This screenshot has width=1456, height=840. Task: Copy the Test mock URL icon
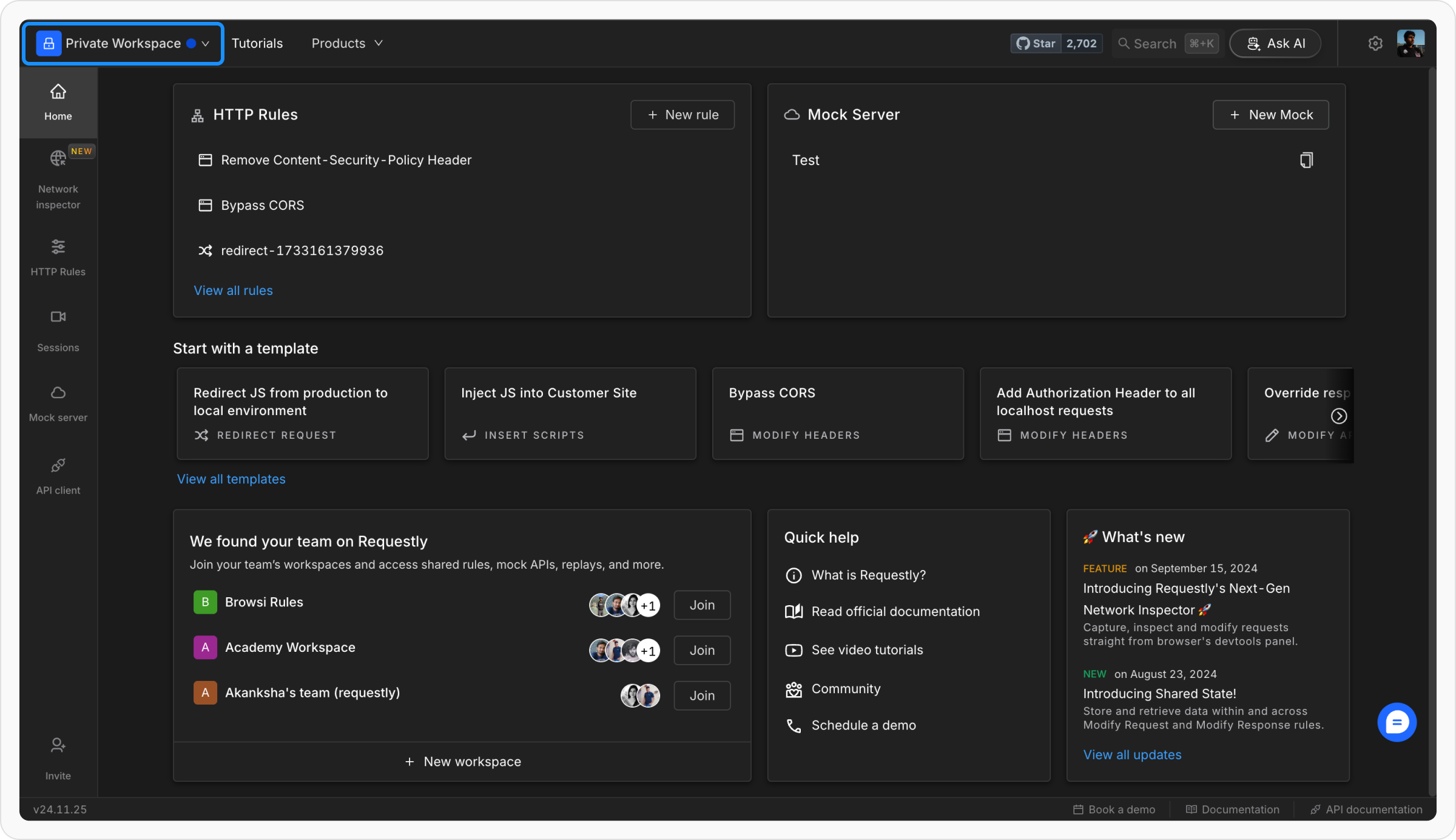point(1306,160)
